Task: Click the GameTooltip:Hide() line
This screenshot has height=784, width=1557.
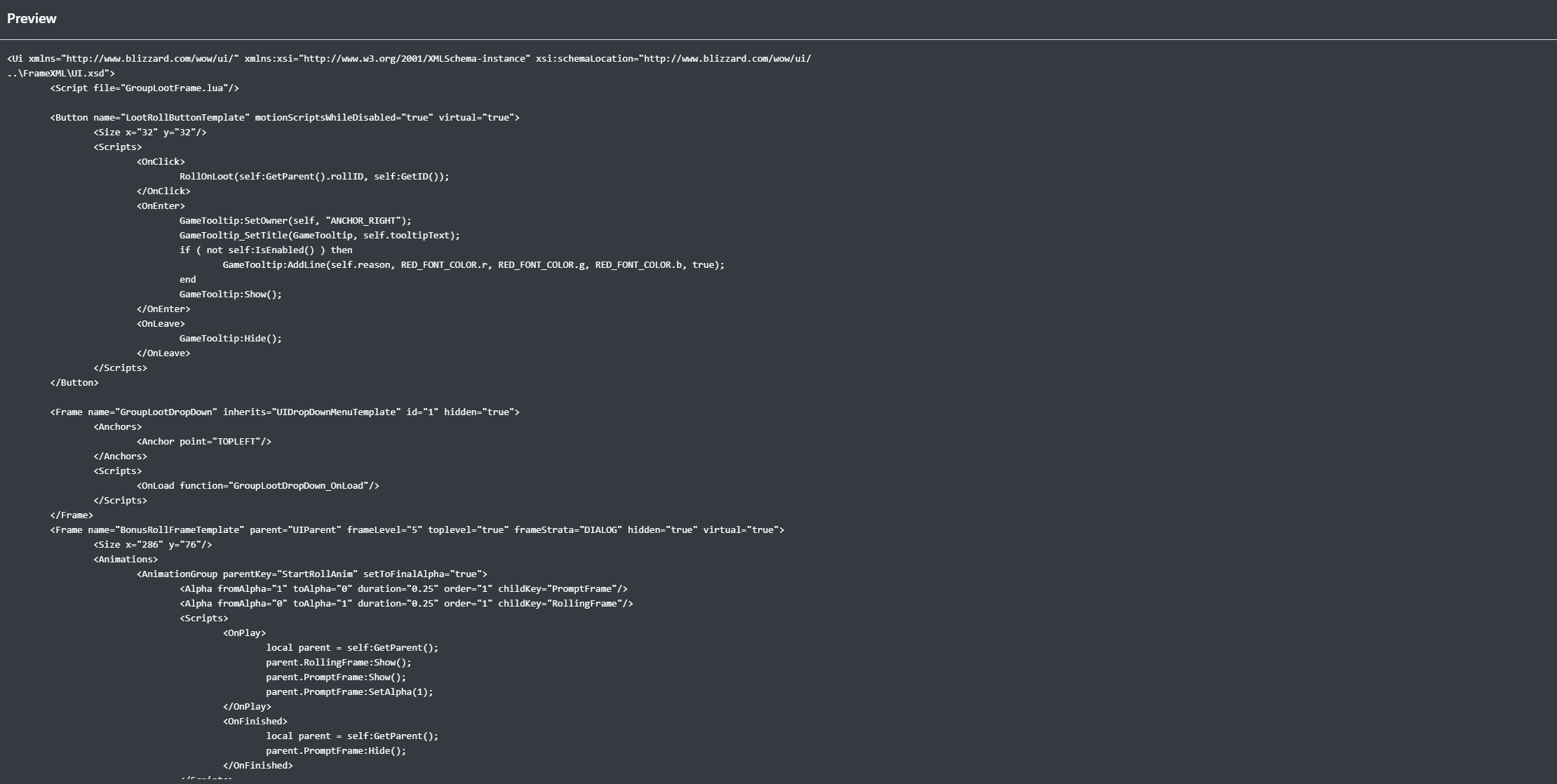Action: point(230,339)
